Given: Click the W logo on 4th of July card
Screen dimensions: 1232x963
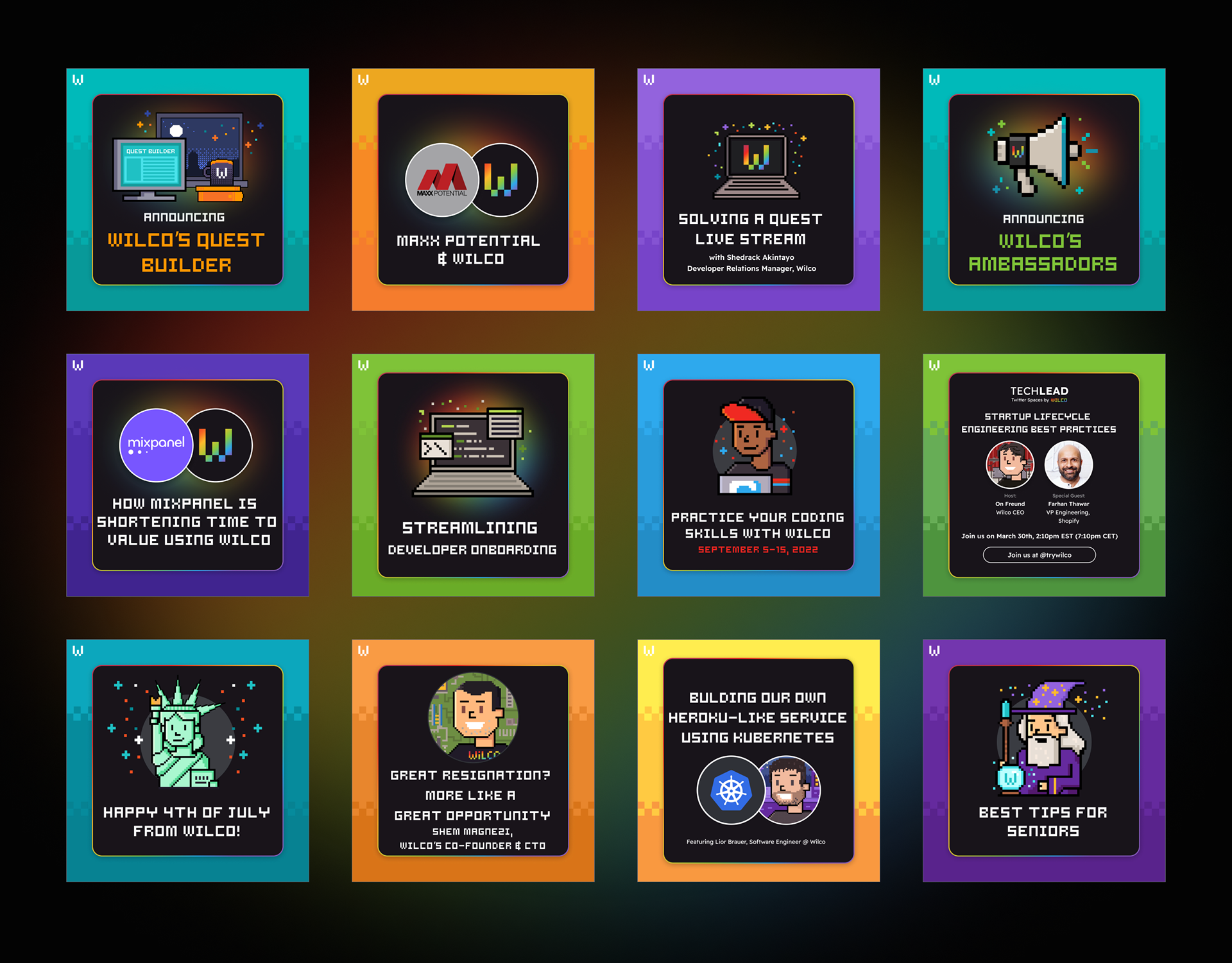Looking at the screenshot, I should click(x=78, y=651).
